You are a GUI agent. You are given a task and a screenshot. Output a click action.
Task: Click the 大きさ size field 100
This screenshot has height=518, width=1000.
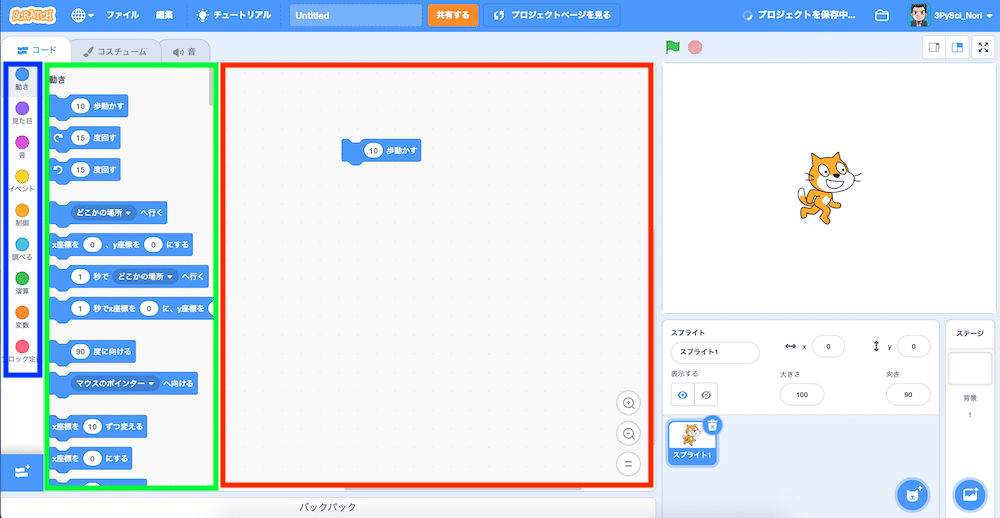tap(802, 395)
